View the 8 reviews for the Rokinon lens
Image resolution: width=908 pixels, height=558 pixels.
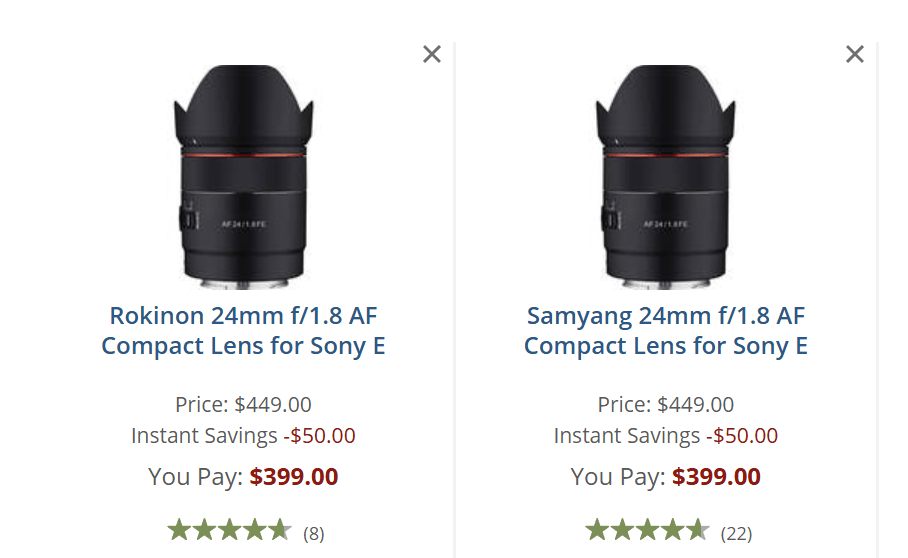[314, 533]
